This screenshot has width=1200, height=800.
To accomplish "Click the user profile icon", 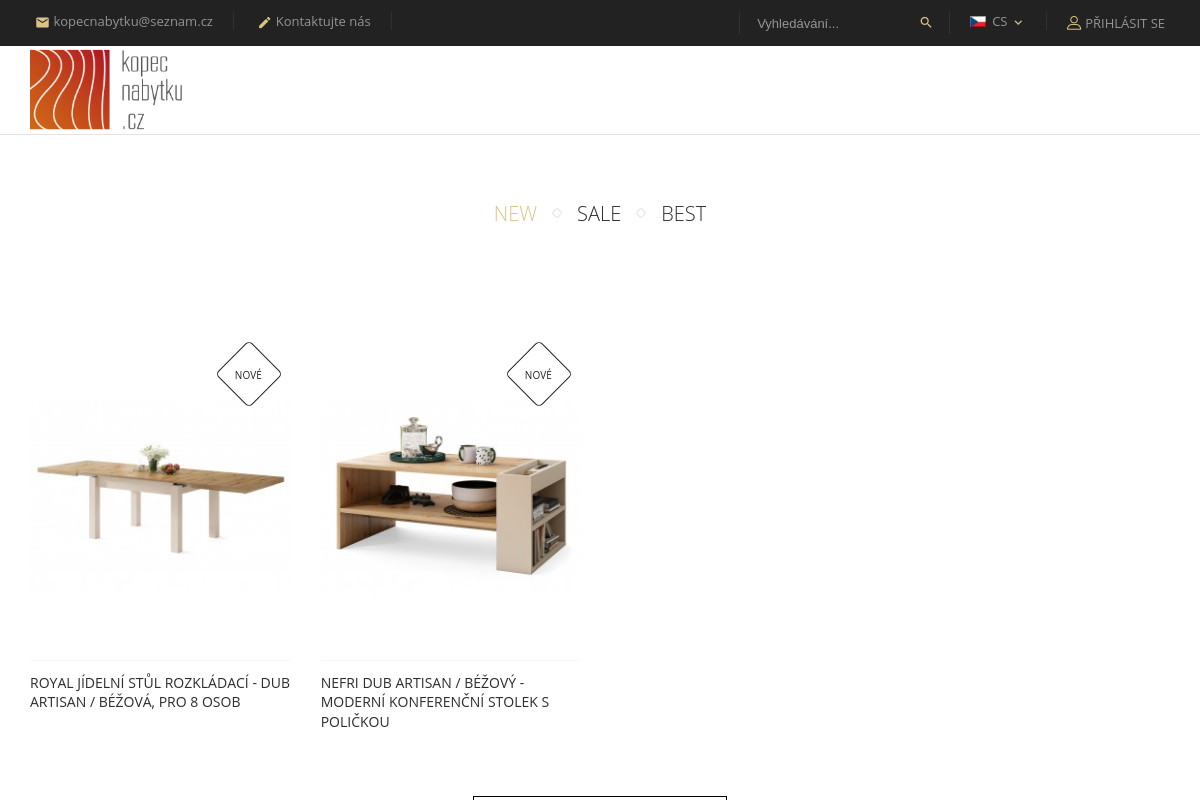I will tap(1074, 23).
